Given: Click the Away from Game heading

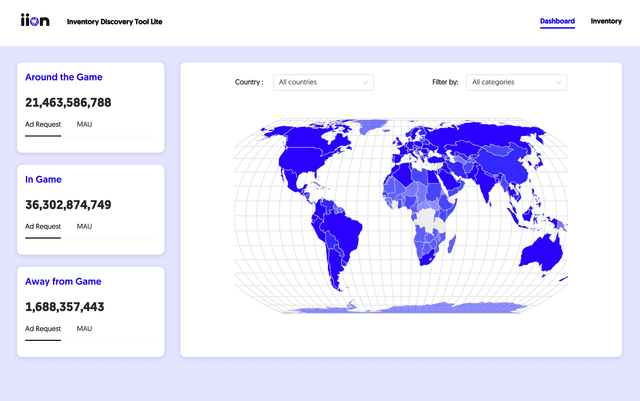Looking at the screenshot, I should pyautogui.click(x=63, y=282).
